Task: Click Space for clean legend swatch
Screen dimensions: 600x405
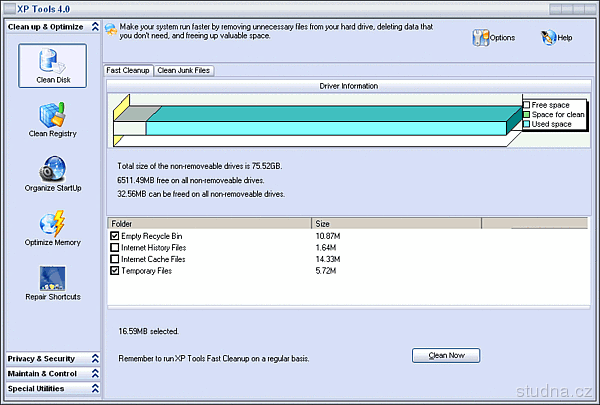Action: (527, 114)
